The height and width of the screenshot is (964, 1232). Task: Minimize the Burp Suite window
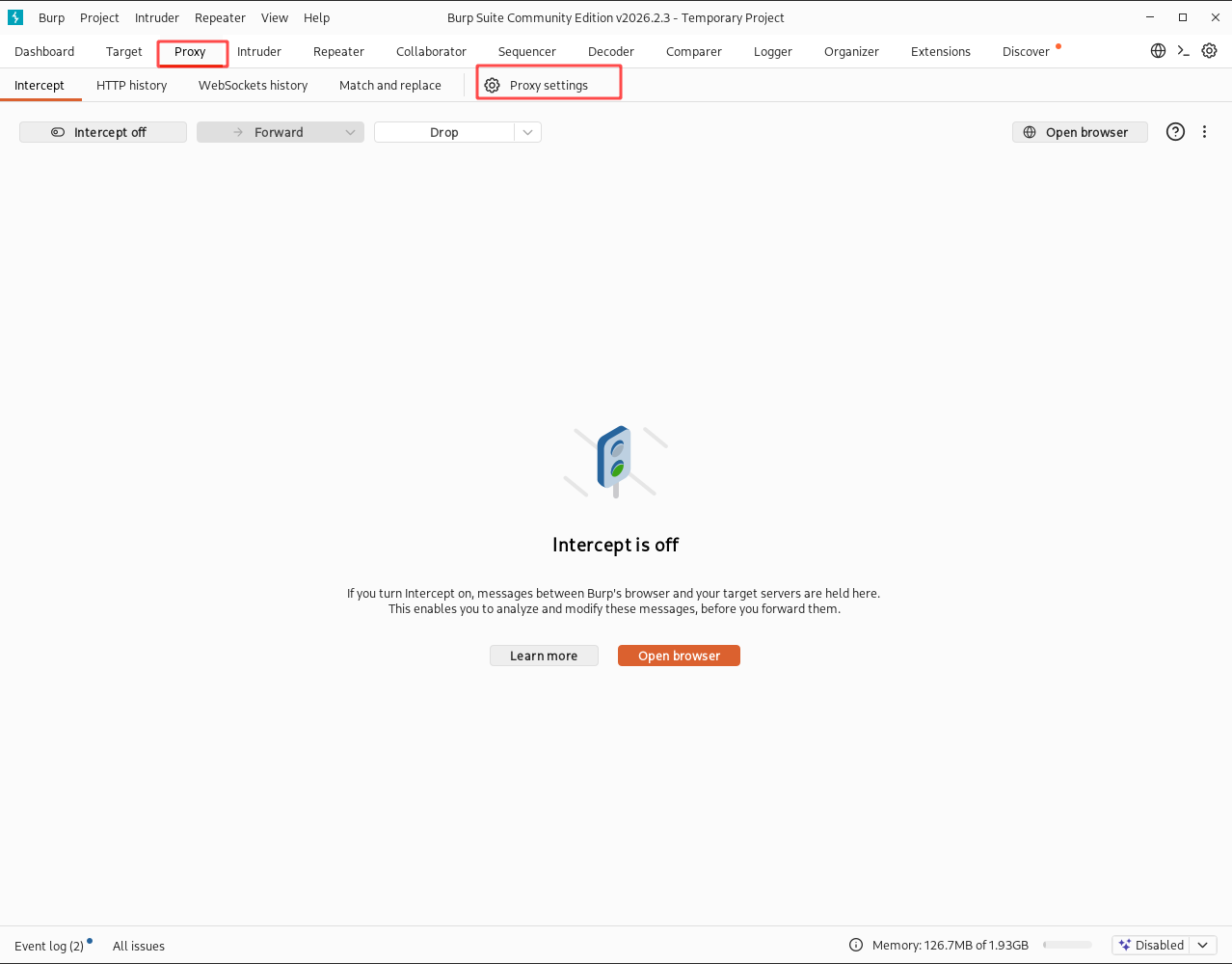[x=1150, y=17]
